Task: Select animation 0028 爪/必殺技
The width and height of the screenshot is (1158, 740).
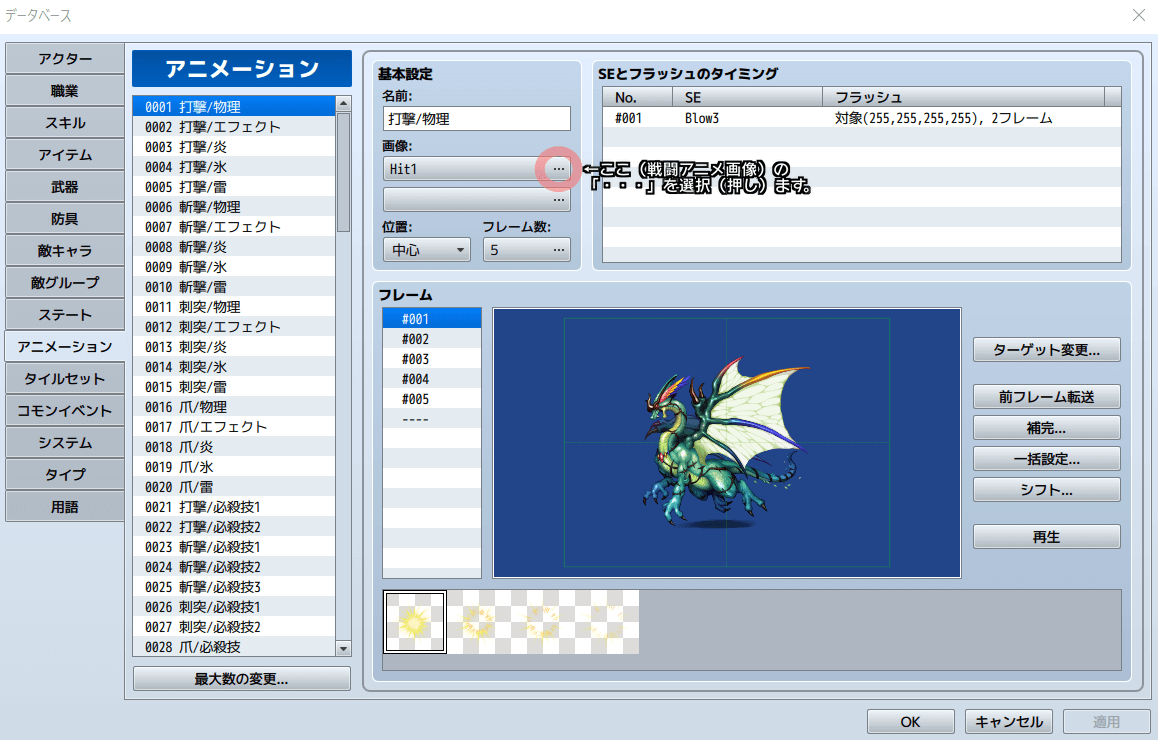Action: pos(234,646)
